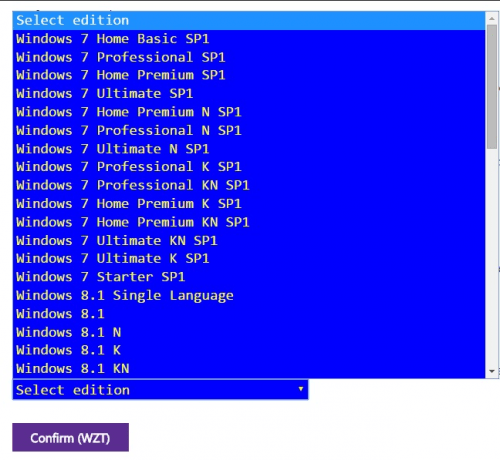Screen dimensions: 500x460
Task: Select the highlighted 'Select edition' list option
Action: click(x=249, y=20)
